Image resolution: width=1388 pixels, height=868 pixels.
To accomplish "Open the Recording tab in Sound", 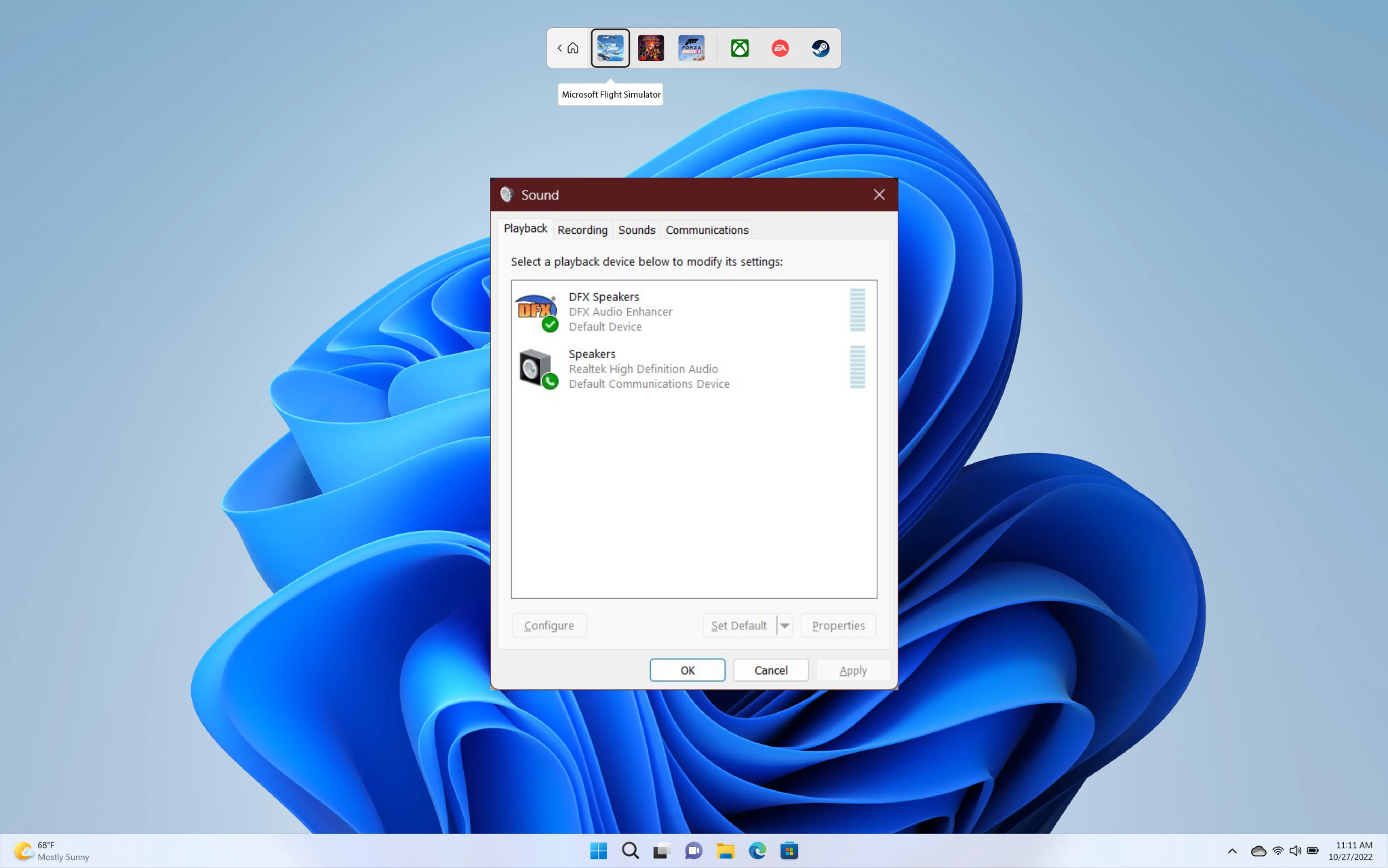I will click(x=582, y=229).
